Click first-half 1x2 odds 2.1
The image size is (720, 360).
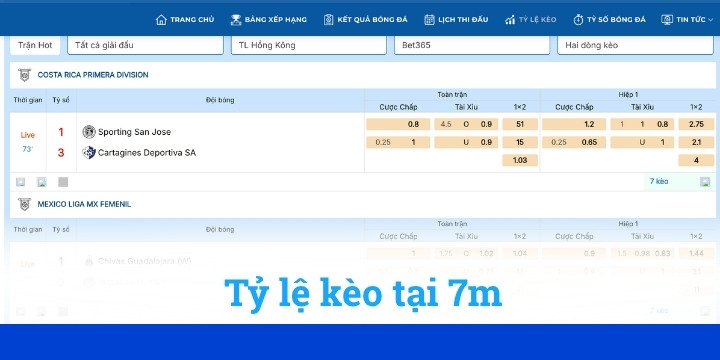point(696,142)
